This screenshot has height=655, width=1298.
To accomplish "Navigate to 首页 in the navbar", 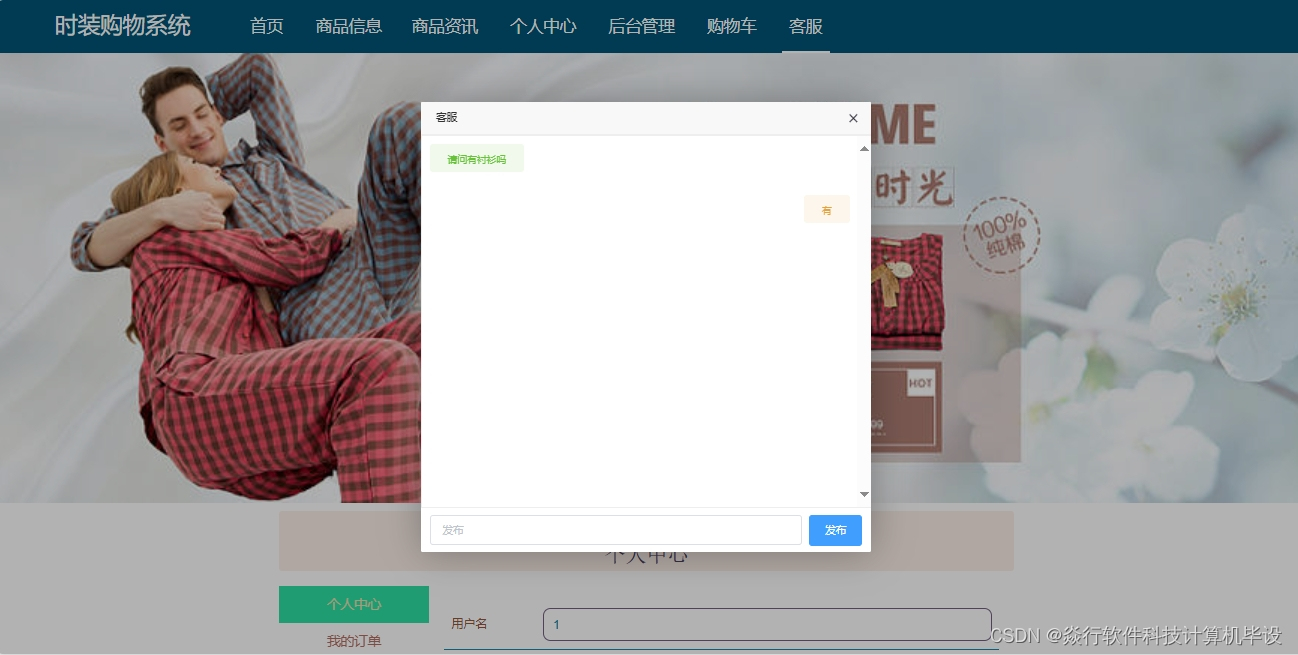I will click(x=265, y=27).
